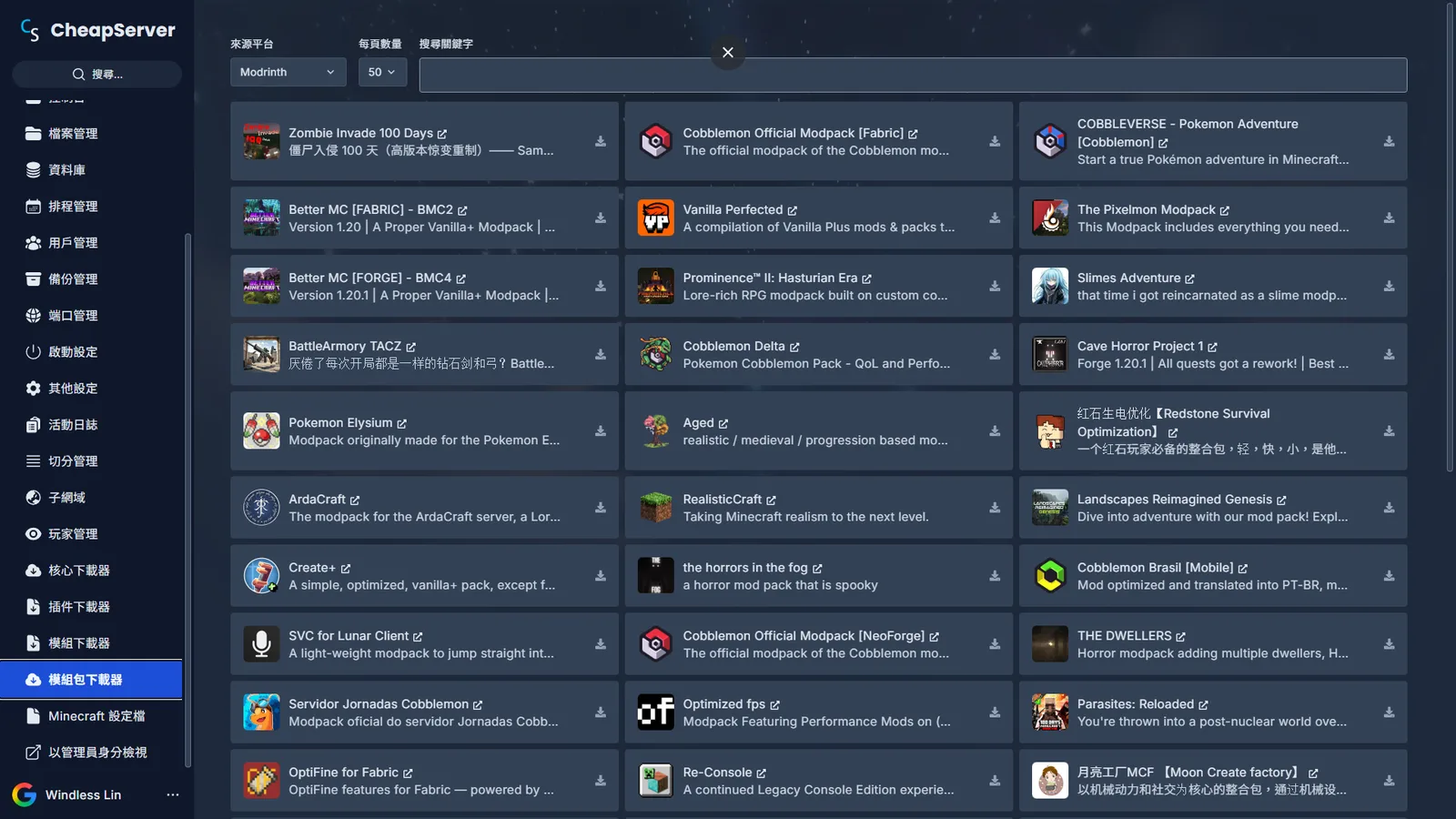
Task: Download Prominence II: Hasturian Era
Action: tap(995, 287)
